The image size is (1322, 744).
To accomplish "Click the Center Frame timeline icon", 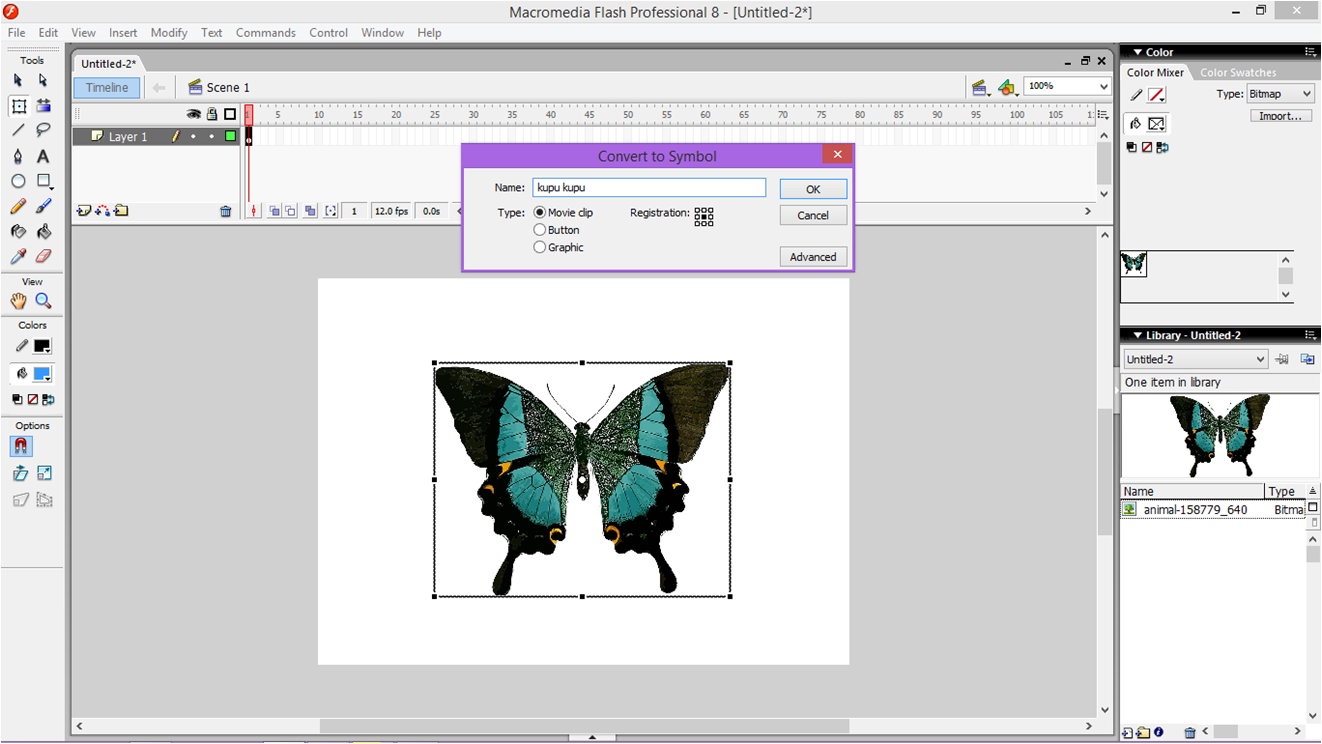I will point(254,211).
